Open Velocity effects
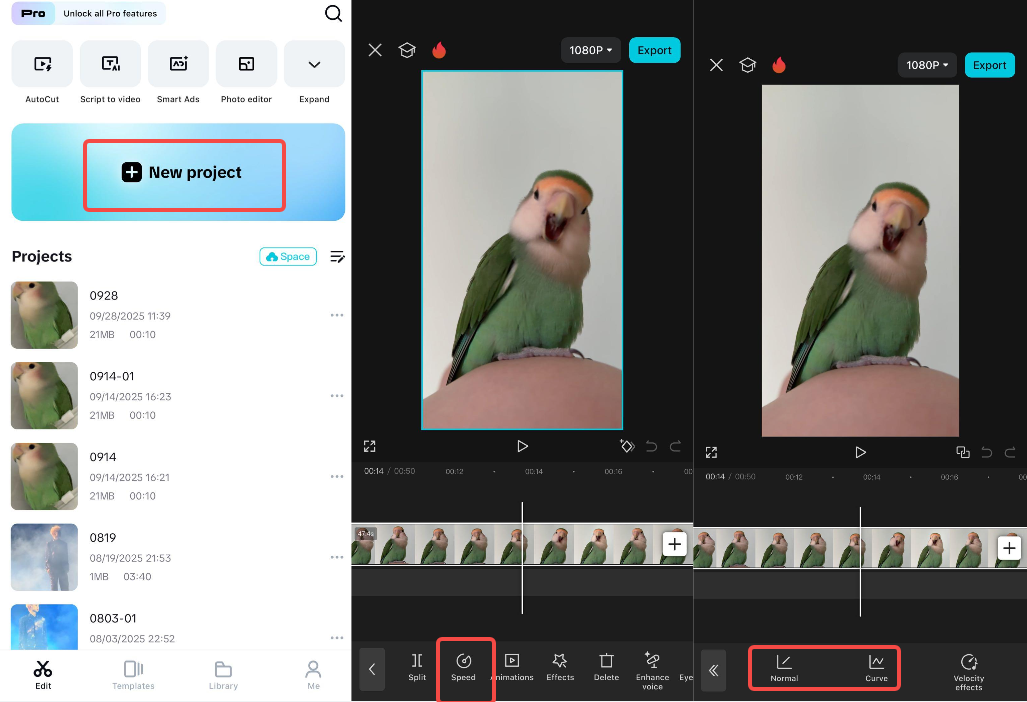 (x=968, y=670)
